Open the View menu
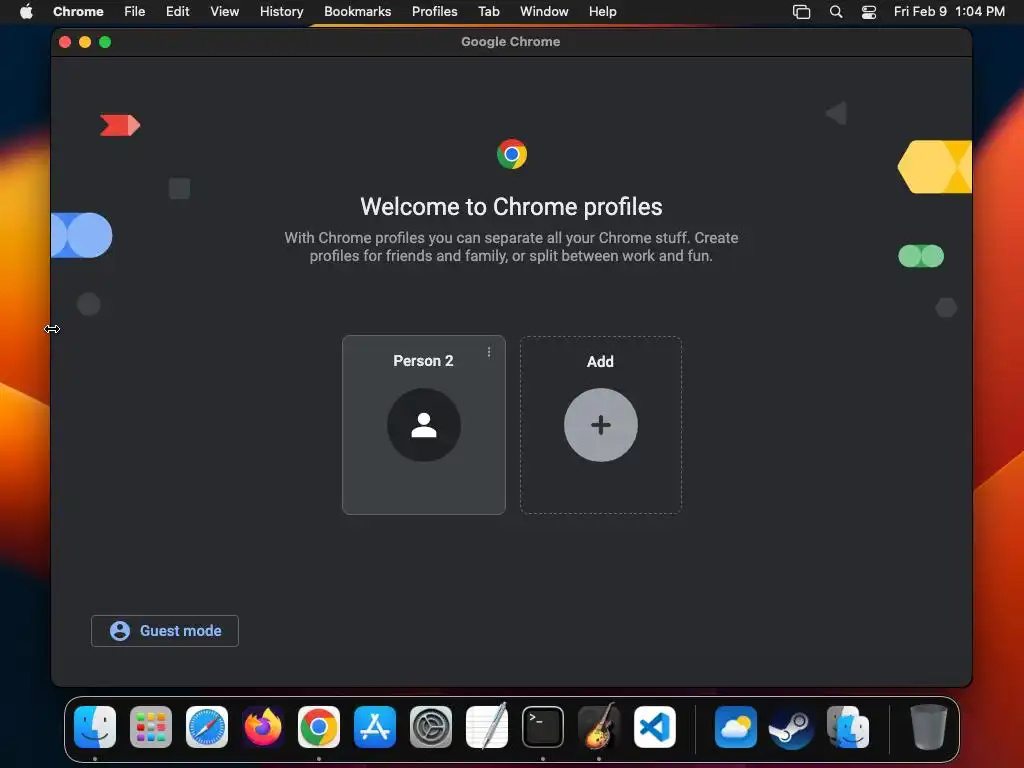The width and height of the screenshot is (1024, 768). 224,11
